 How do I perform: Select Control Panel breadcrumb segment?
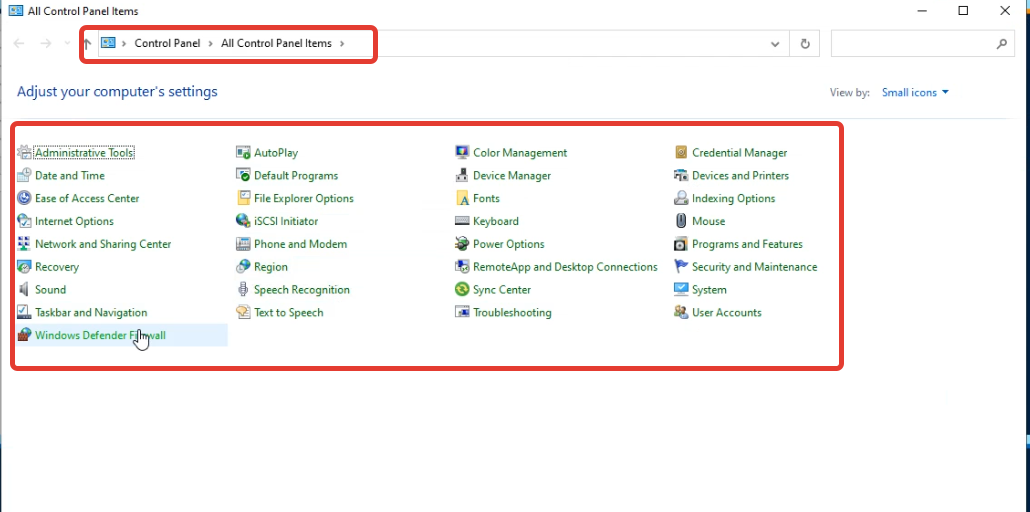coord(168,44)
